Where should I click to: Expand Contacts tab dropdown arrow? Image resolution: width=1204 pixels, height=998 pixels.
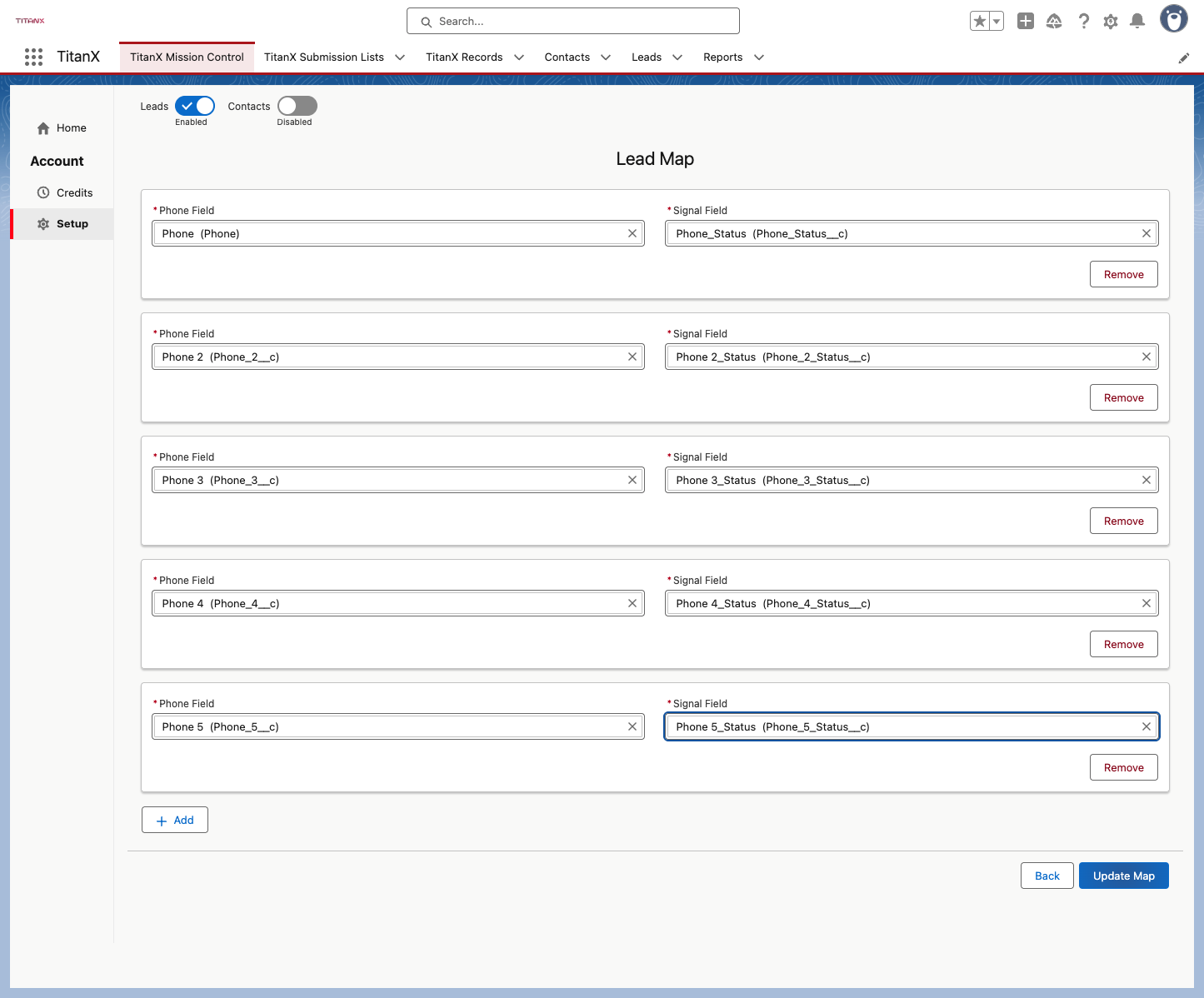(x=606, y=57)
